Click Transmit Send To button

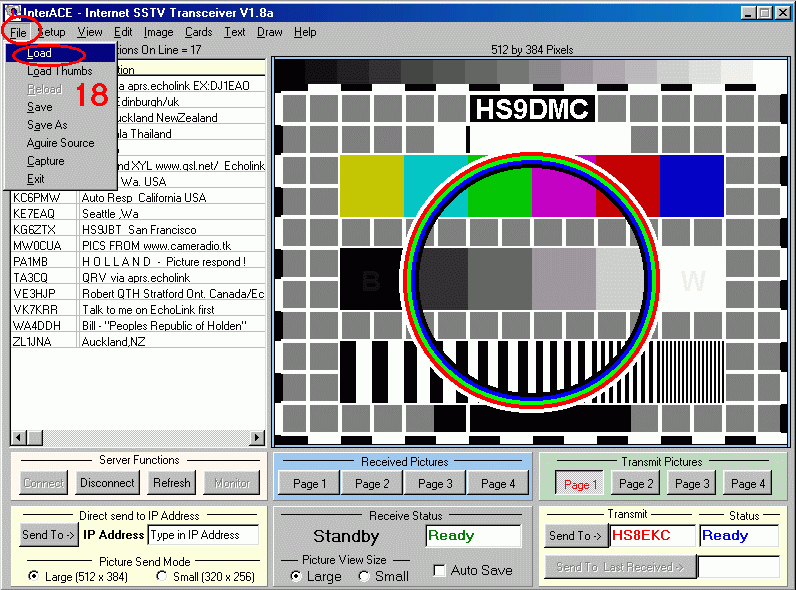575,536
